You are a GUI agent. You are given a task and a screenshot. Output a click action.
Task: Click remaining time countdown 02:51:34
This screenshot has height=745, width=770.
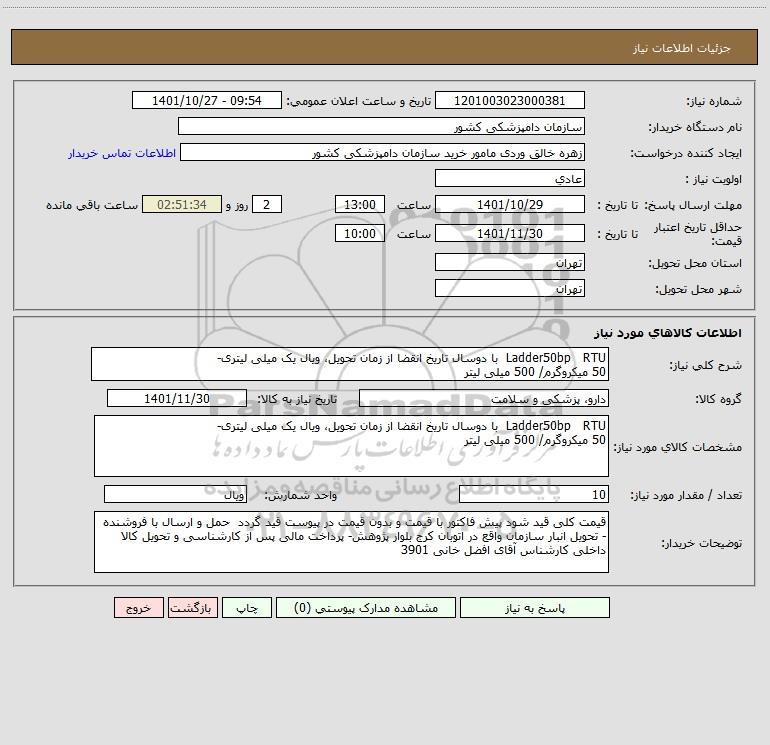[182, 205]
